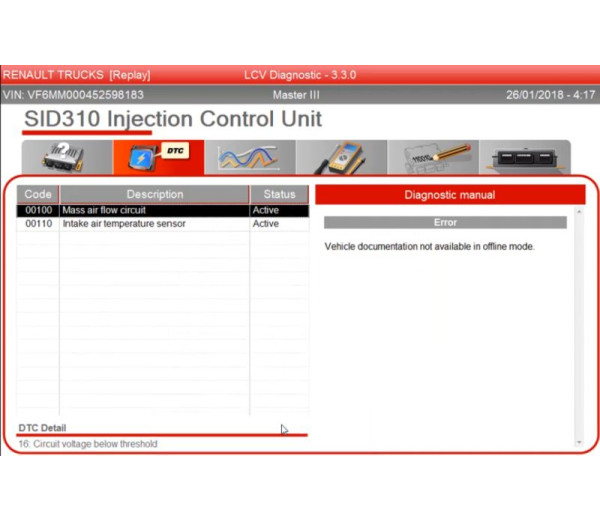Click the DTC Detail section label

(42, 428)
